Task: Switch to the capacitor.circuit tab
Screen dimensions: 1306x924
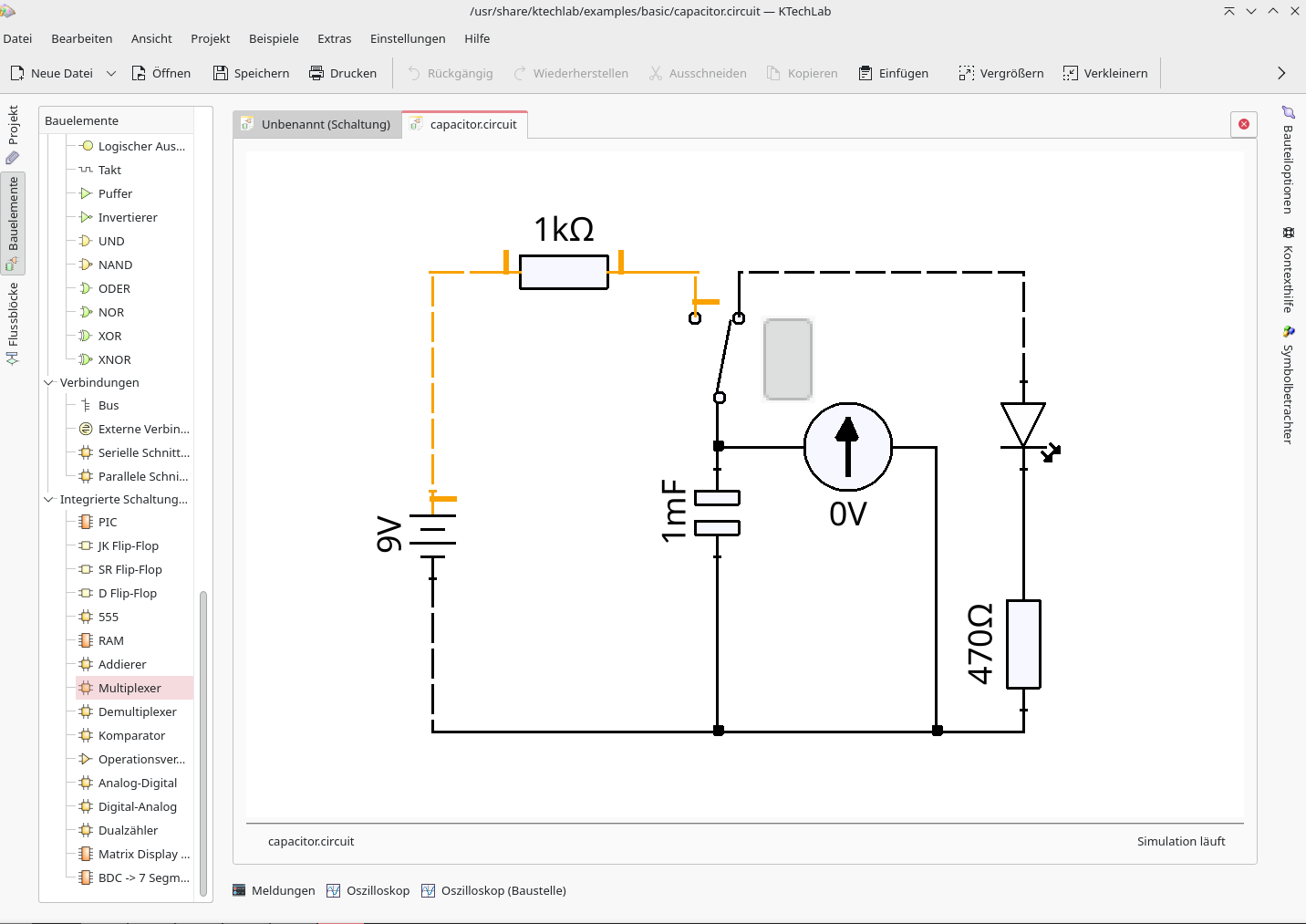Action: click(465, 124)
